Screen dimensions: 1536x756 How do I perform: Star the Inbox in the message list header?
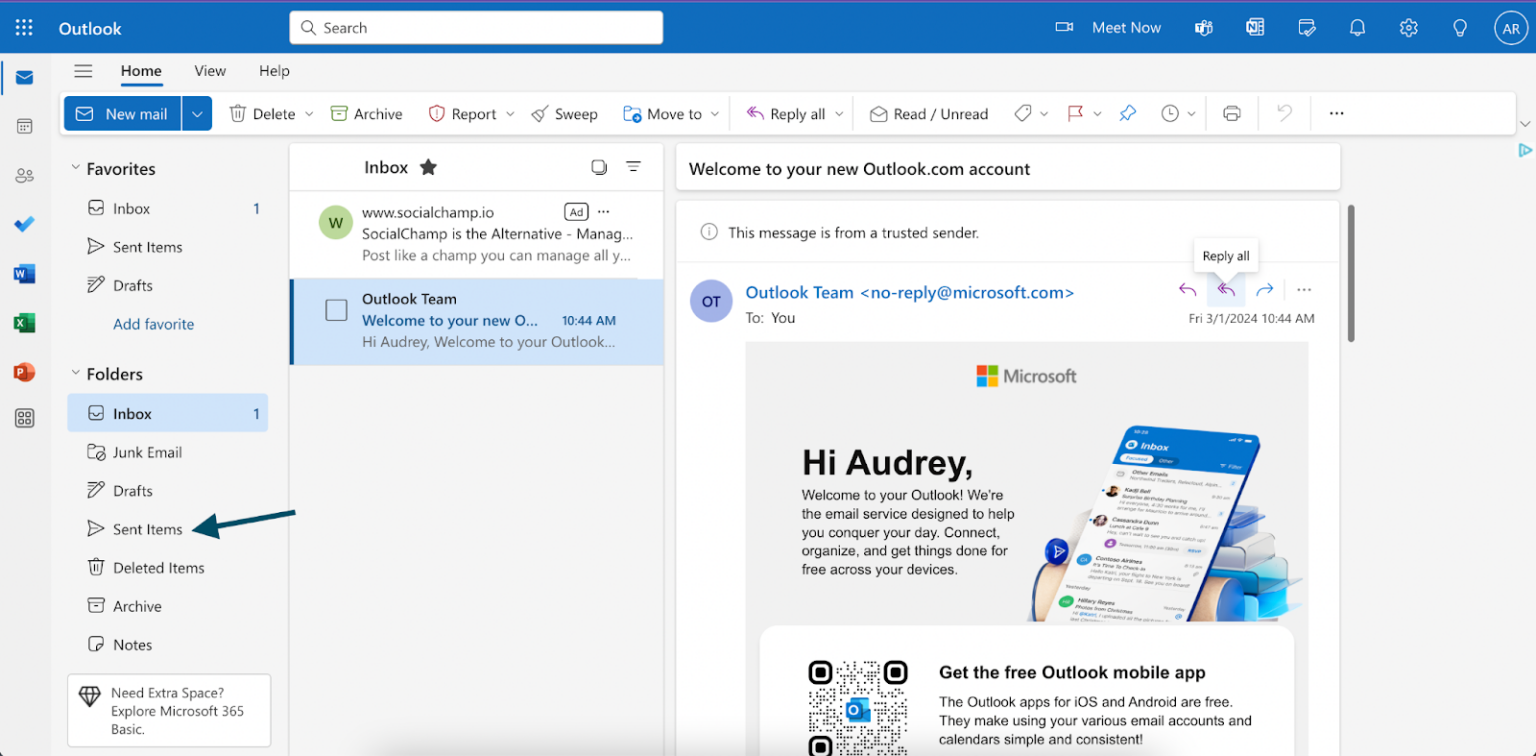tap(428, 167)
